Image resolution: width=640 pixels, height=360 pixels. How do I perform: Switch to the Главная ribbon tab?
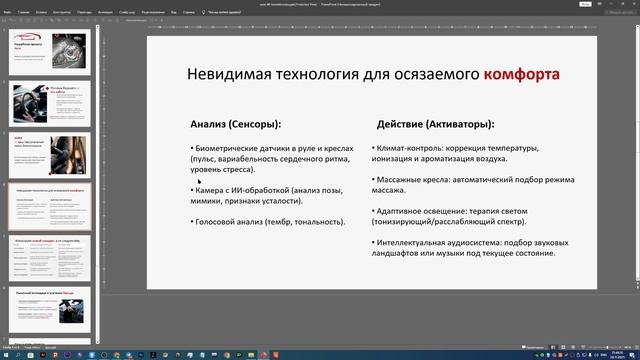[x=24, y=12]
